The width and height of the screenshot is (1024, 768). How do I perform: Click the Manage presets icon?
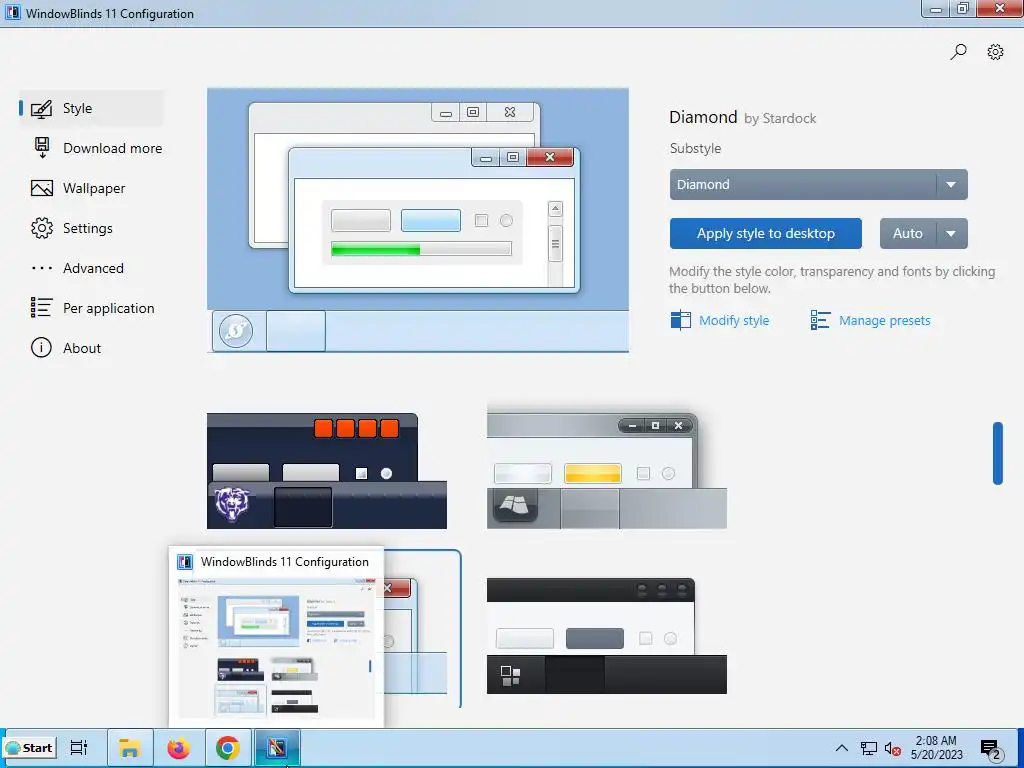pos(820,320)
